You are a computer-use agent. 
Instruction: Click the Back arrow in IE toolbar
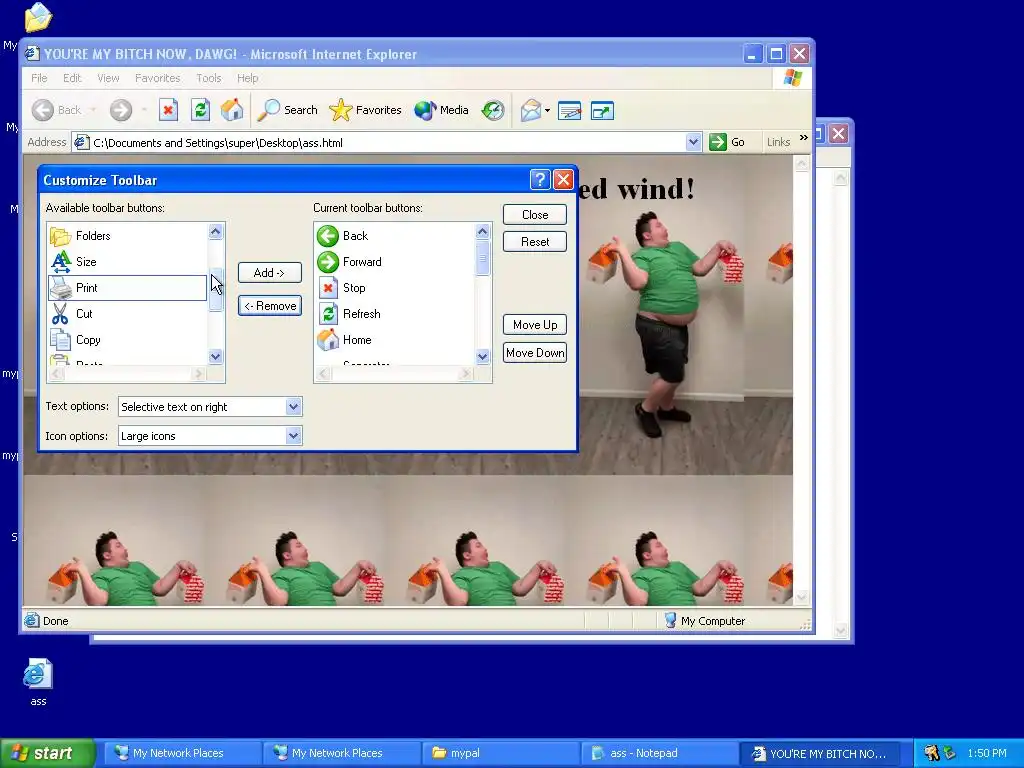pyautogui.click(x=43, y=110)
